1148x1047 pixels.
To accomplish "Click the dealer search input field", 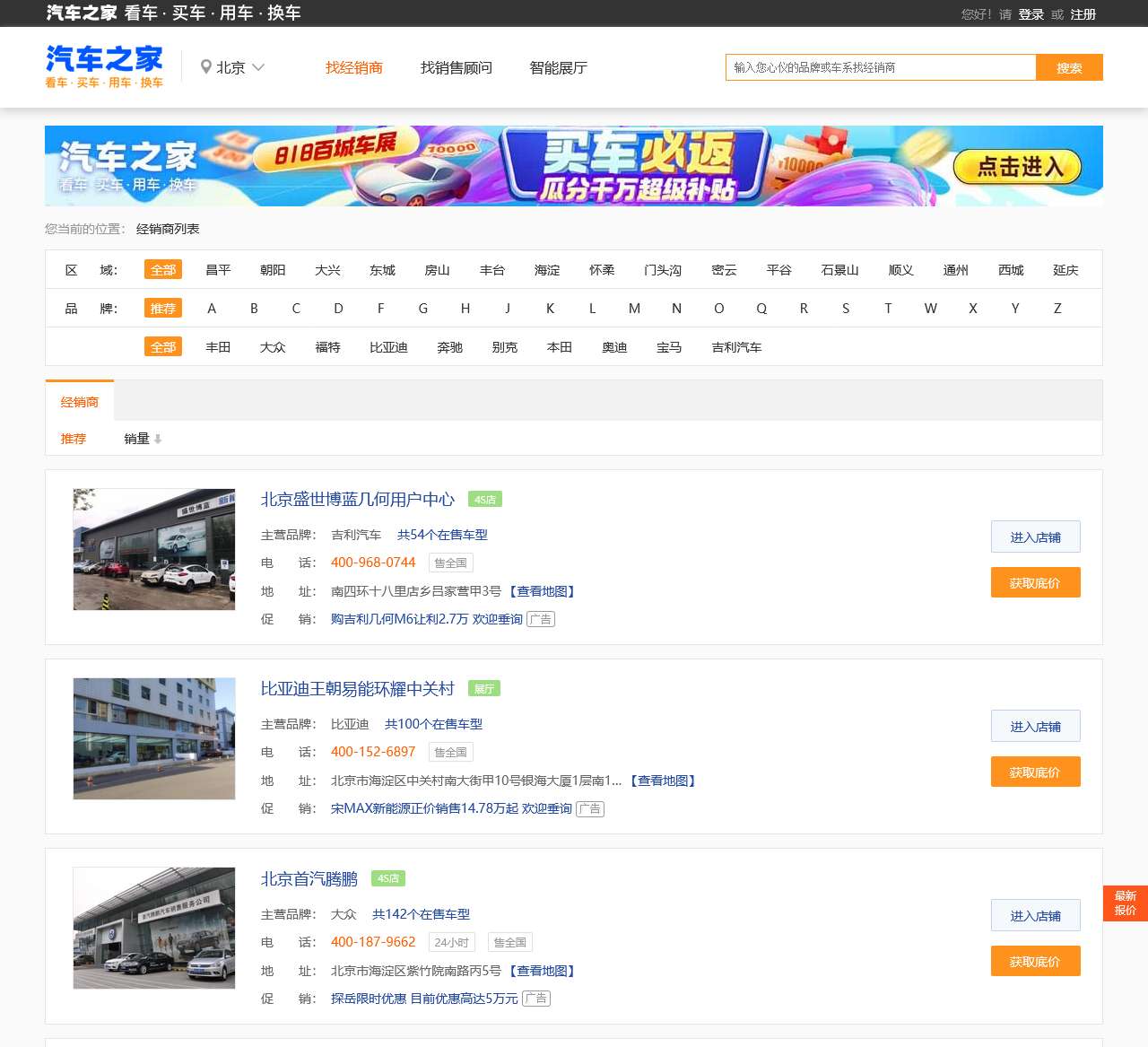I will (x=881, y=67).
